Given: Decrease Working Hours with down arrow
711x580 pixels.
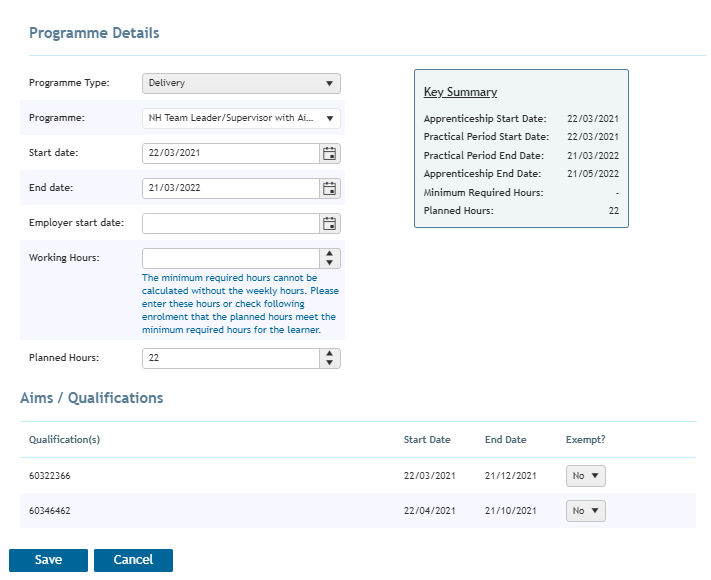Looking at the screenshot, I should point(330,263).
